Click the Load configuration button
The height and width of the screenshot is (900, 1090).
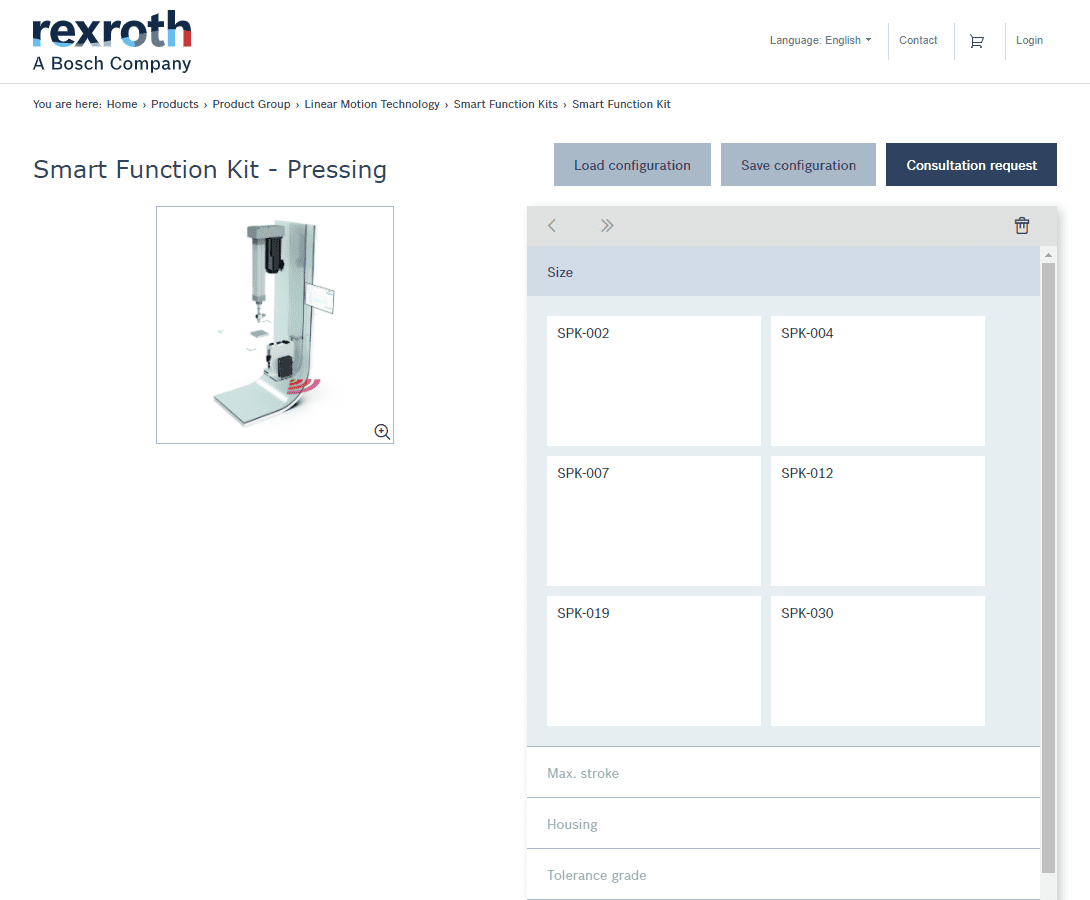click(x=632, y=165)
